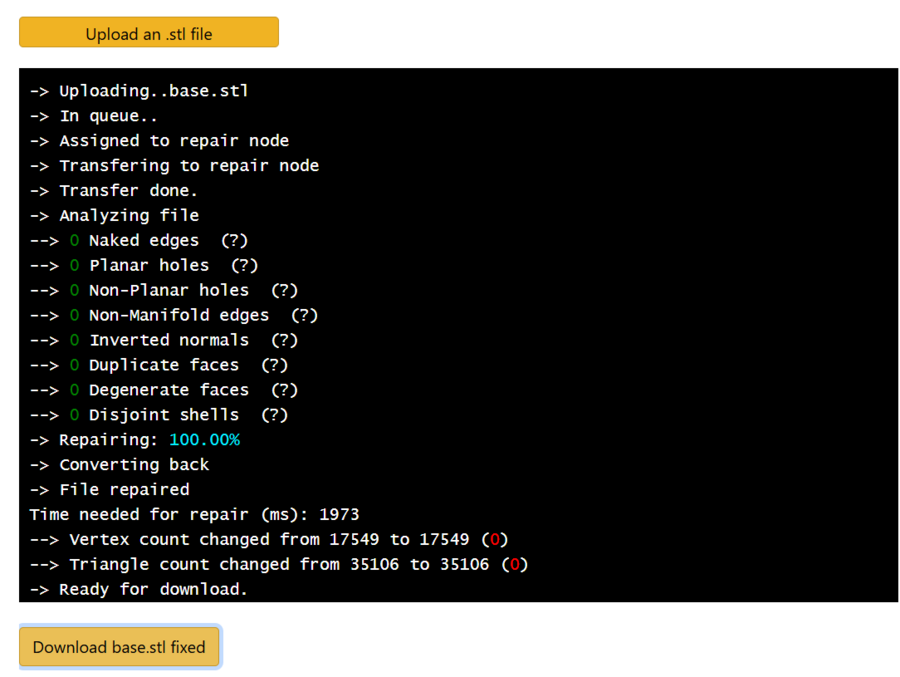Open the Degenerate faces help hint

[x=284, y=390]
